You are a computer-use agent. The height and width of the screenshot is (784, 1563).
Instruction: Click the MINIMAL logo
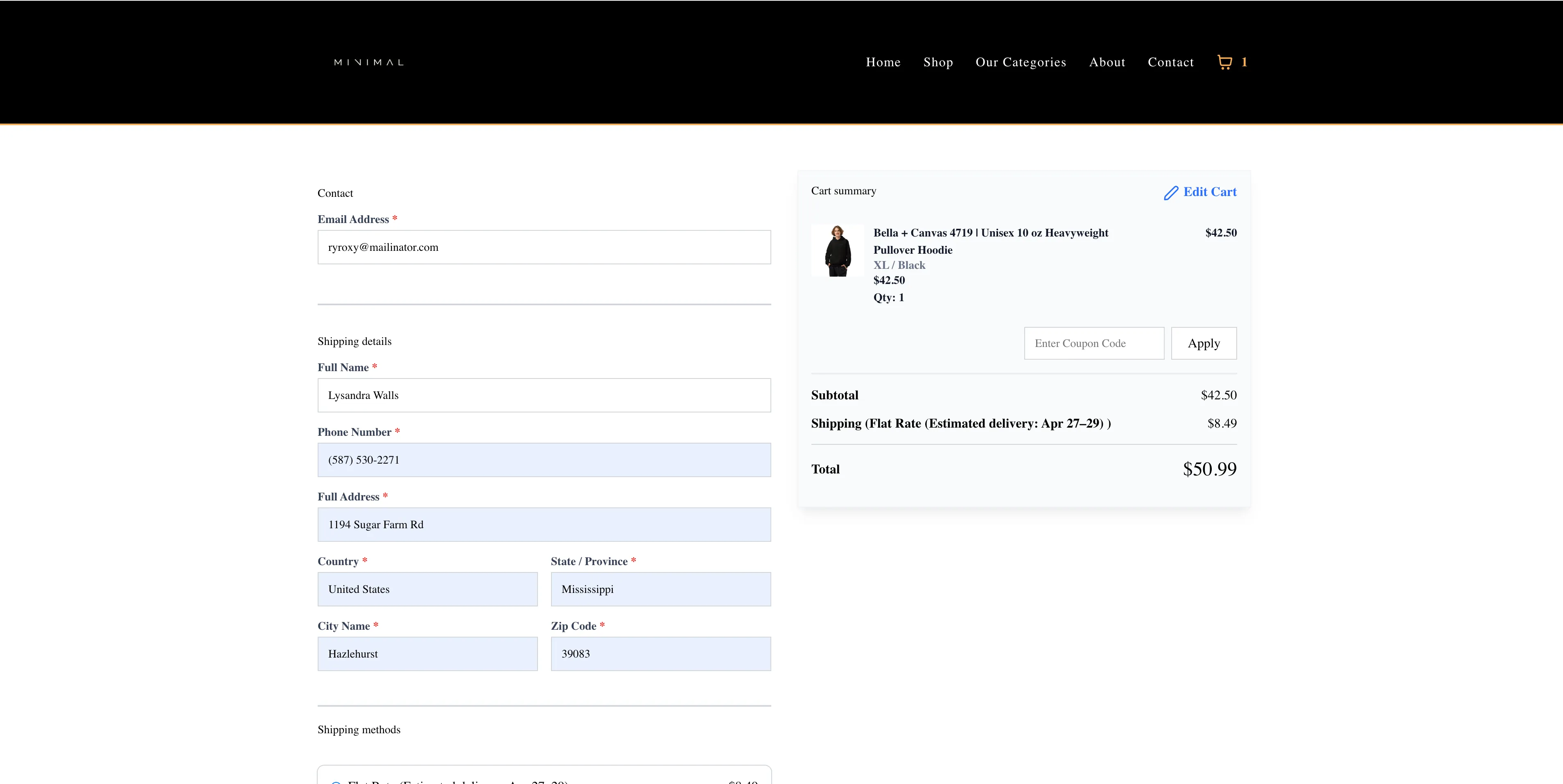[x=368, y=63]
